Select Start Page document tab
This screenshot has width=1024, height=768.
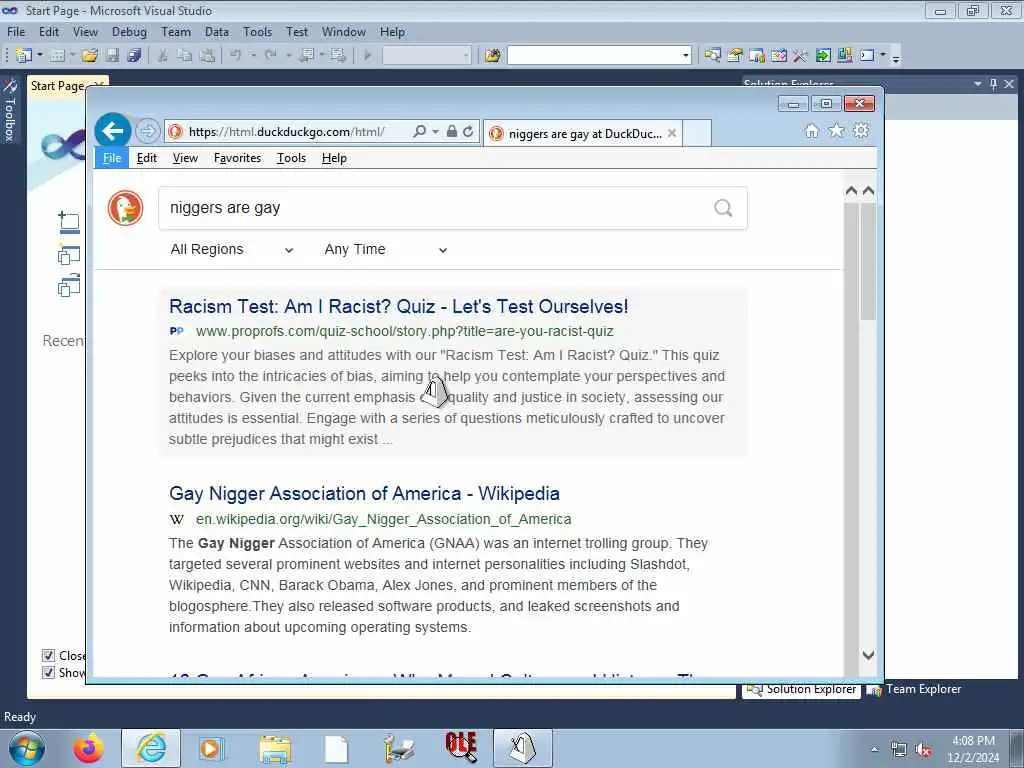click(57, 86)
